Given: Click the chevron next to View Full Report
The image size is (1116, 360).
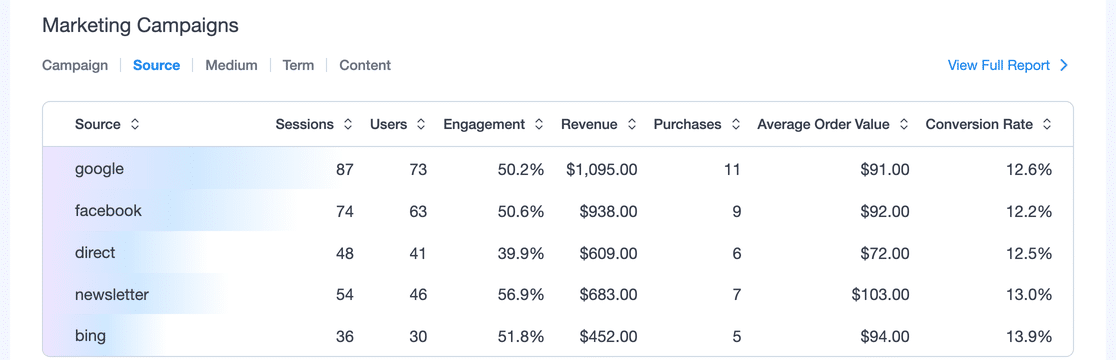Looking at the screenshot, I should point(1064,65).
